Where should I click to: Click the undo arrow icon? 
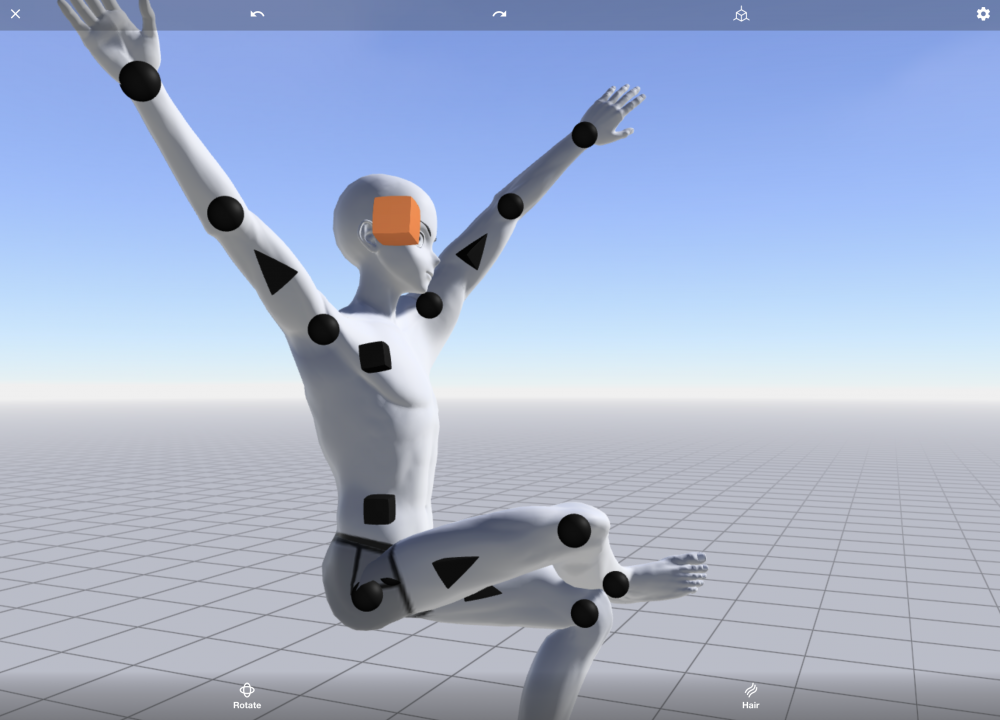click(257, 14)
